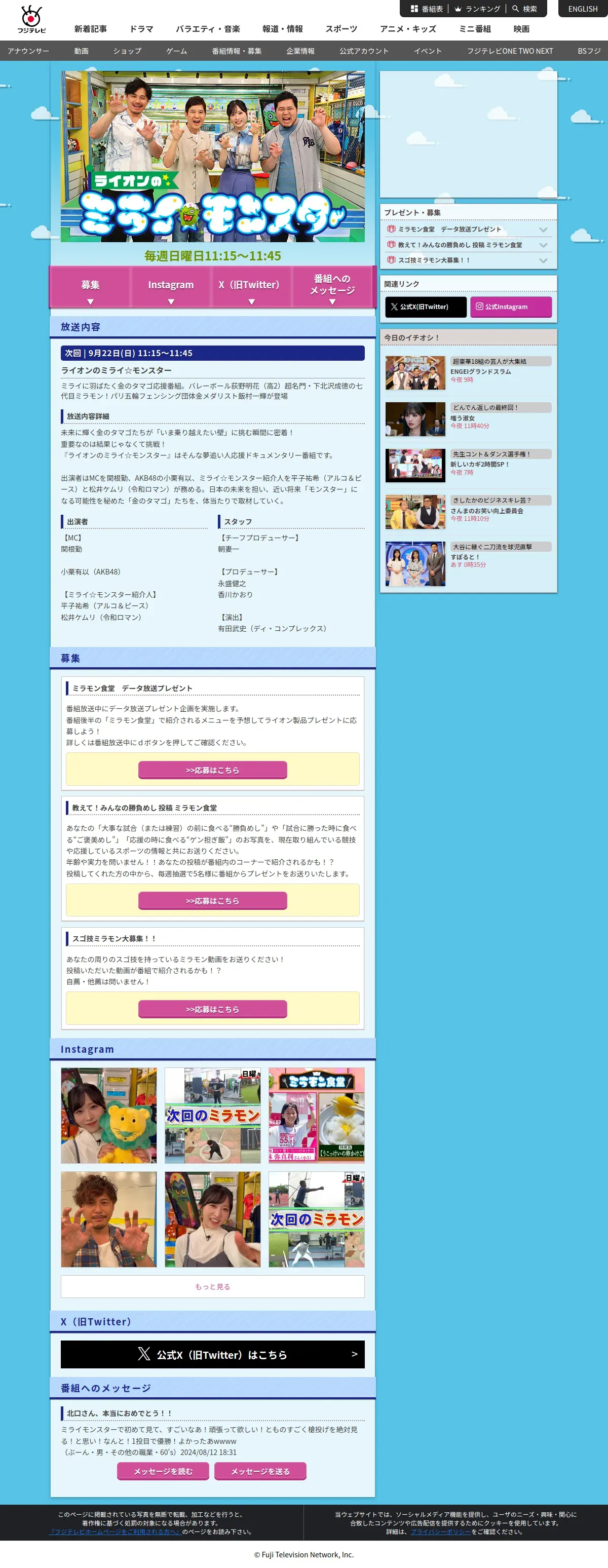Open the ドラマ menu
Viewport: 608px width, 1568px height.
pos(141,28)
